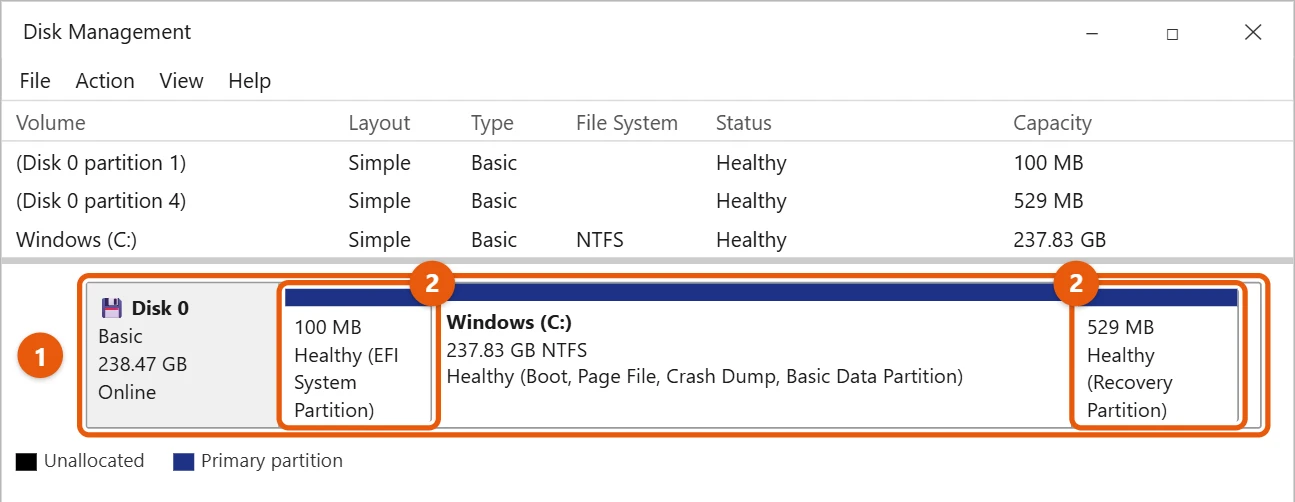Sort by the File System column header
Viewport: 1295px width, 502px height.
[627, 123]
